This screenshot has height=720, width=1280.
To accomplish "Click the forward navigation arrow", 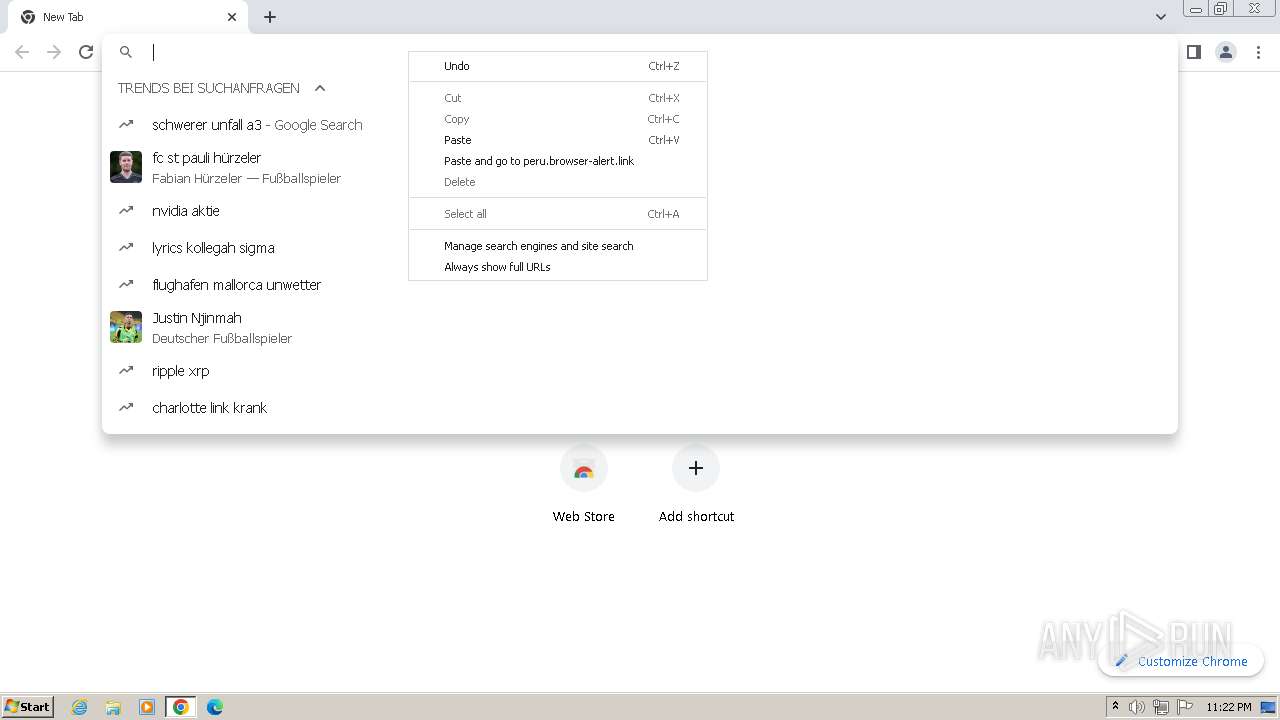I will (x=54, y=52).
